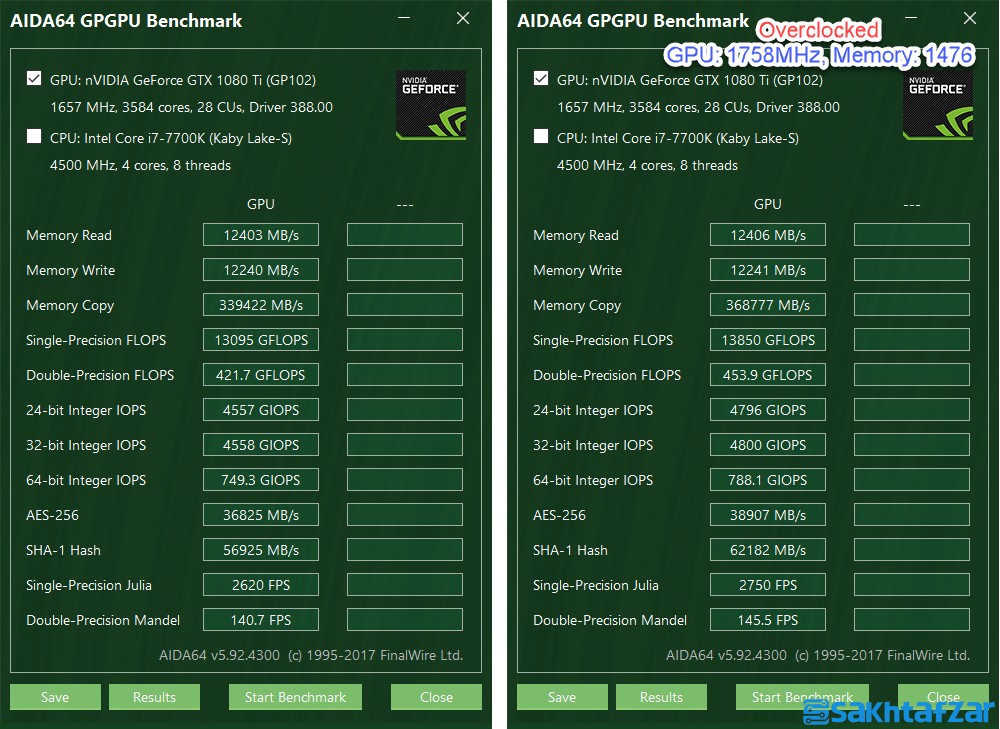Screen dimensions: 1000x729
Task: Start Benchmark in the left window
Action: [x=295, y=697]
